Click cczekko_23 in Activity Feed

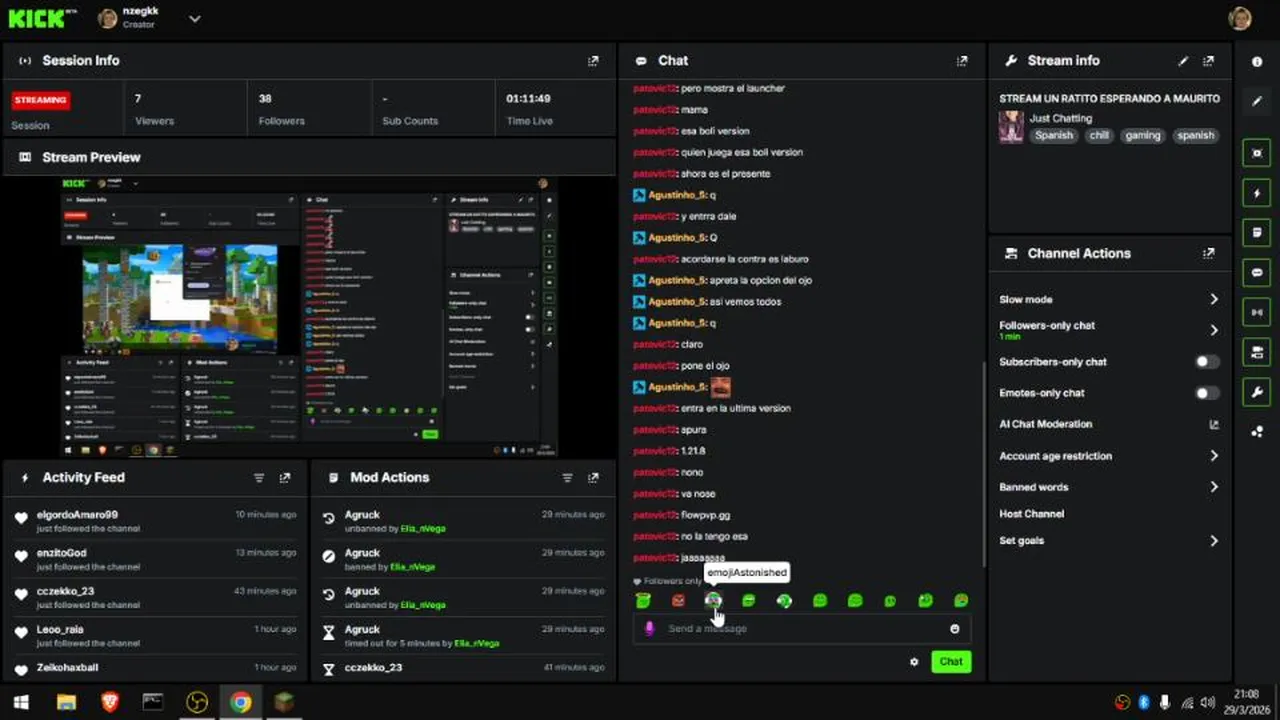(x=66, y=591)
